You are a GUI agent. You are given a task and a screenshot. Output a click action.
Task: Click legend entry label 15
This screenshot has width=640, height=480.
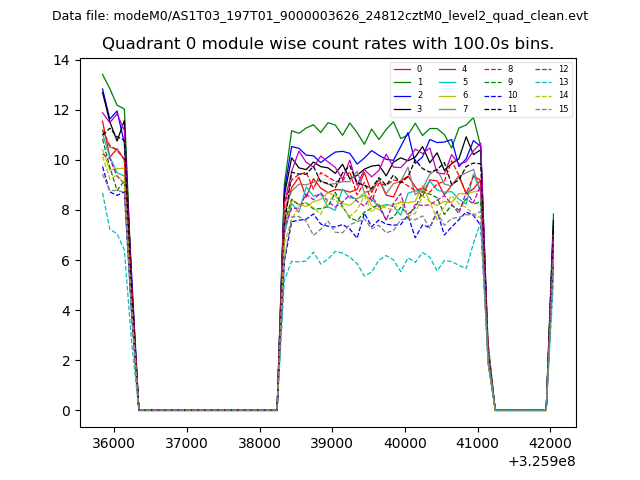pos(563,108)
